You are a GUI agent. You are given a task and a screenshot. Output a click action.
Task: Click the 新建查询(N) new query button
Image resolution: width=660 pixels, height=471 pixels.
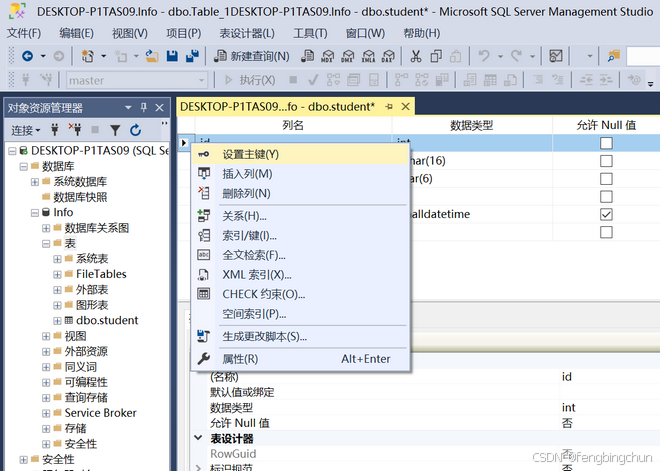[x=251, y=56]
